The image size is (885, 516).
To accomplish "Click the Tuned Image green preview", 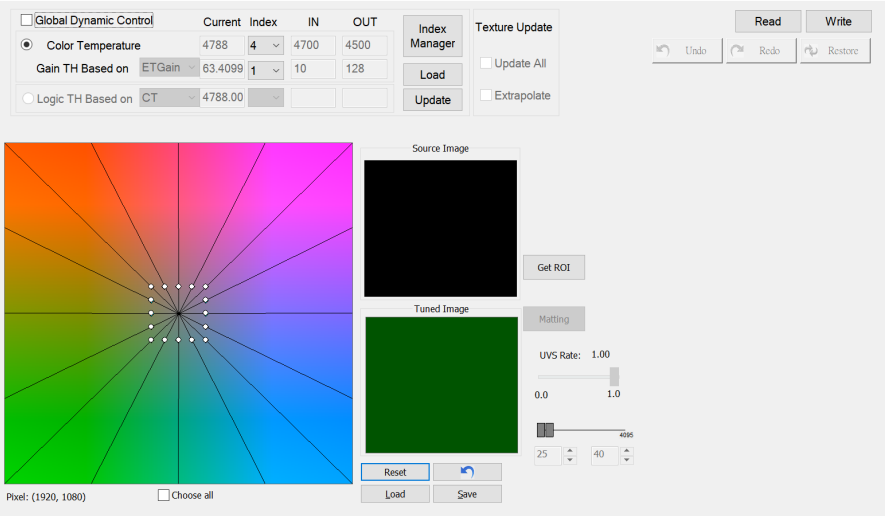I will coord(441,385).
